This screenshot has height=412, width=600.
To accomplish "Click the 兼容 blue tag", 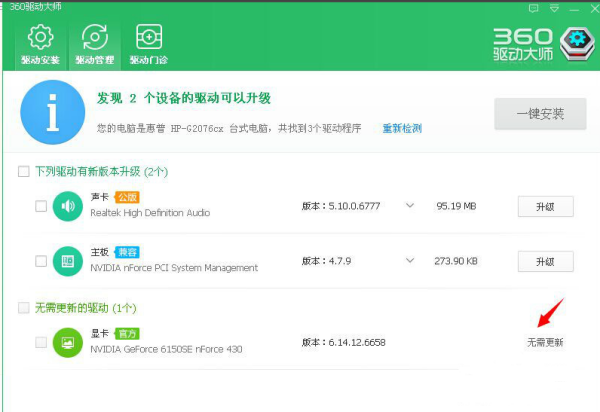I will 127,252.
